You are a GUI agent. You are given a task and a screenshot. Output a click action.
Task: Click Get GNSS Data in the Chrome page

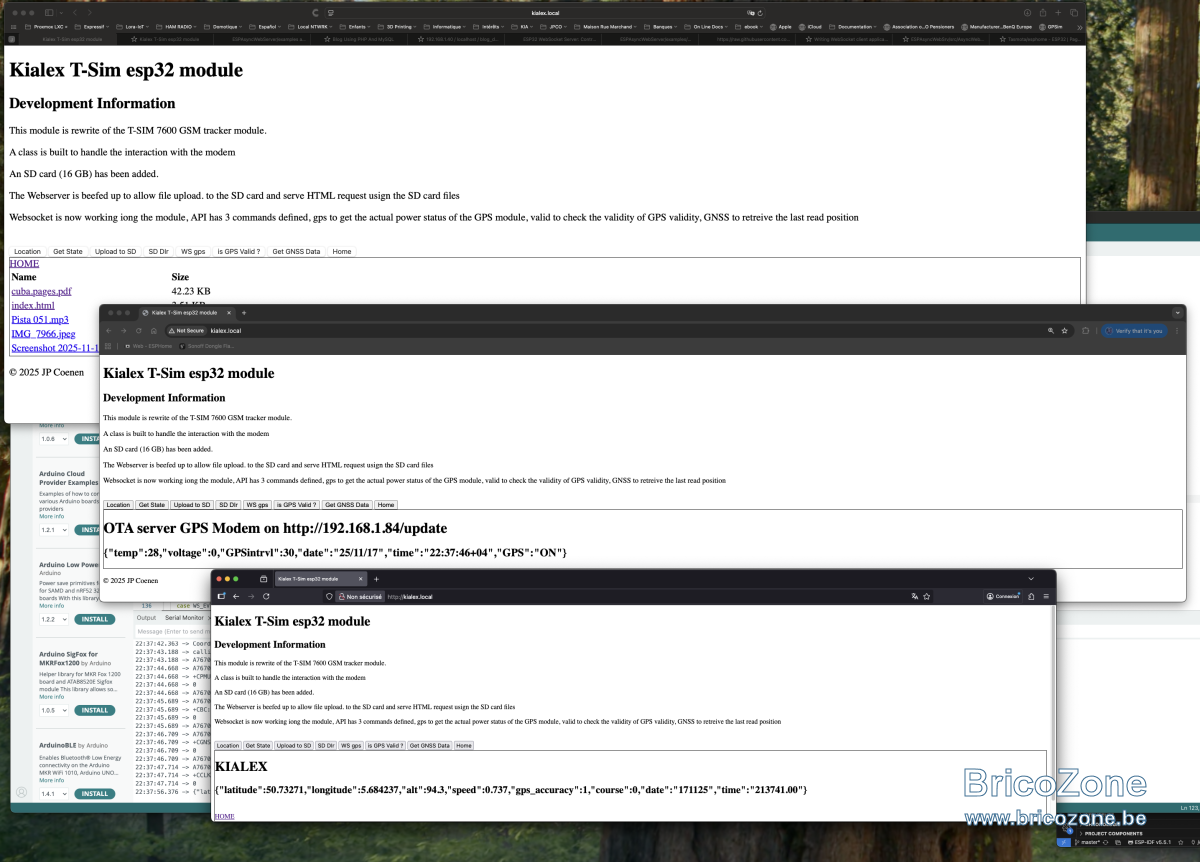coord(347,505)
